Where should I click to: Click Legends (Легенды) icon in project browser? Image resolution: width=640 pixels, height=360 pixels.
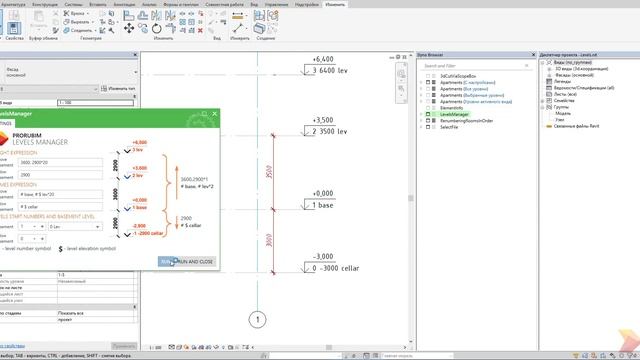[549, 81]
